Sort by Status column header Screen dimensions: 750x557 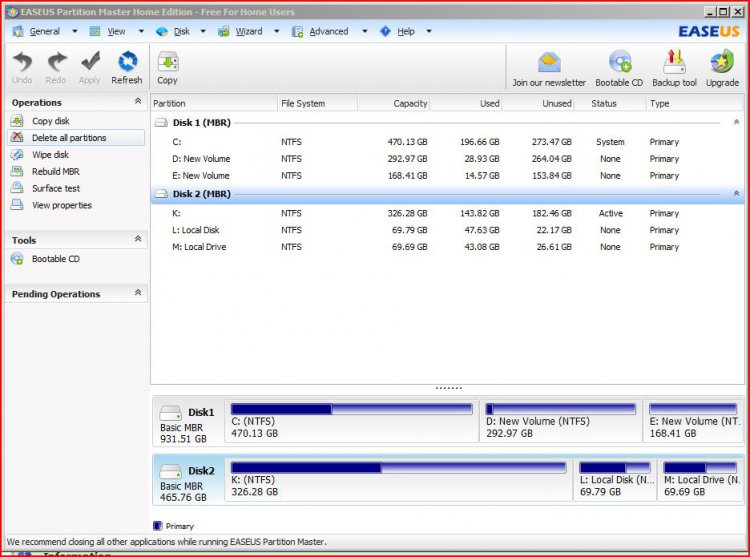click(x=610, y=103)
